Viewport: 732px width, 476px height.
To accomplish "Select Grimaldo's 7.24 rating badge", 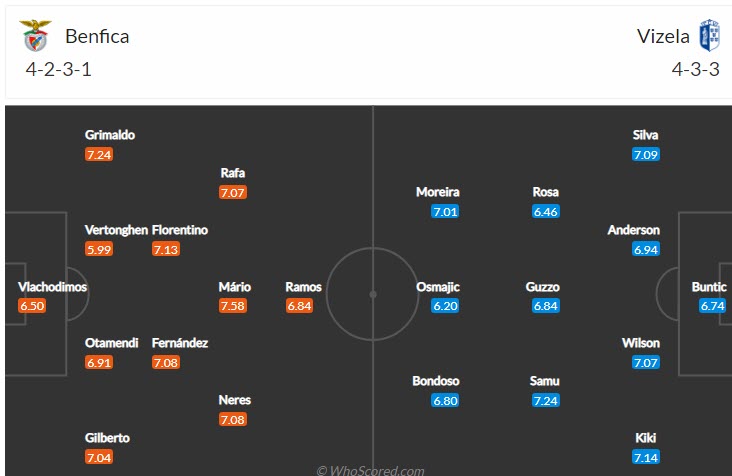I will pos(99,155).
